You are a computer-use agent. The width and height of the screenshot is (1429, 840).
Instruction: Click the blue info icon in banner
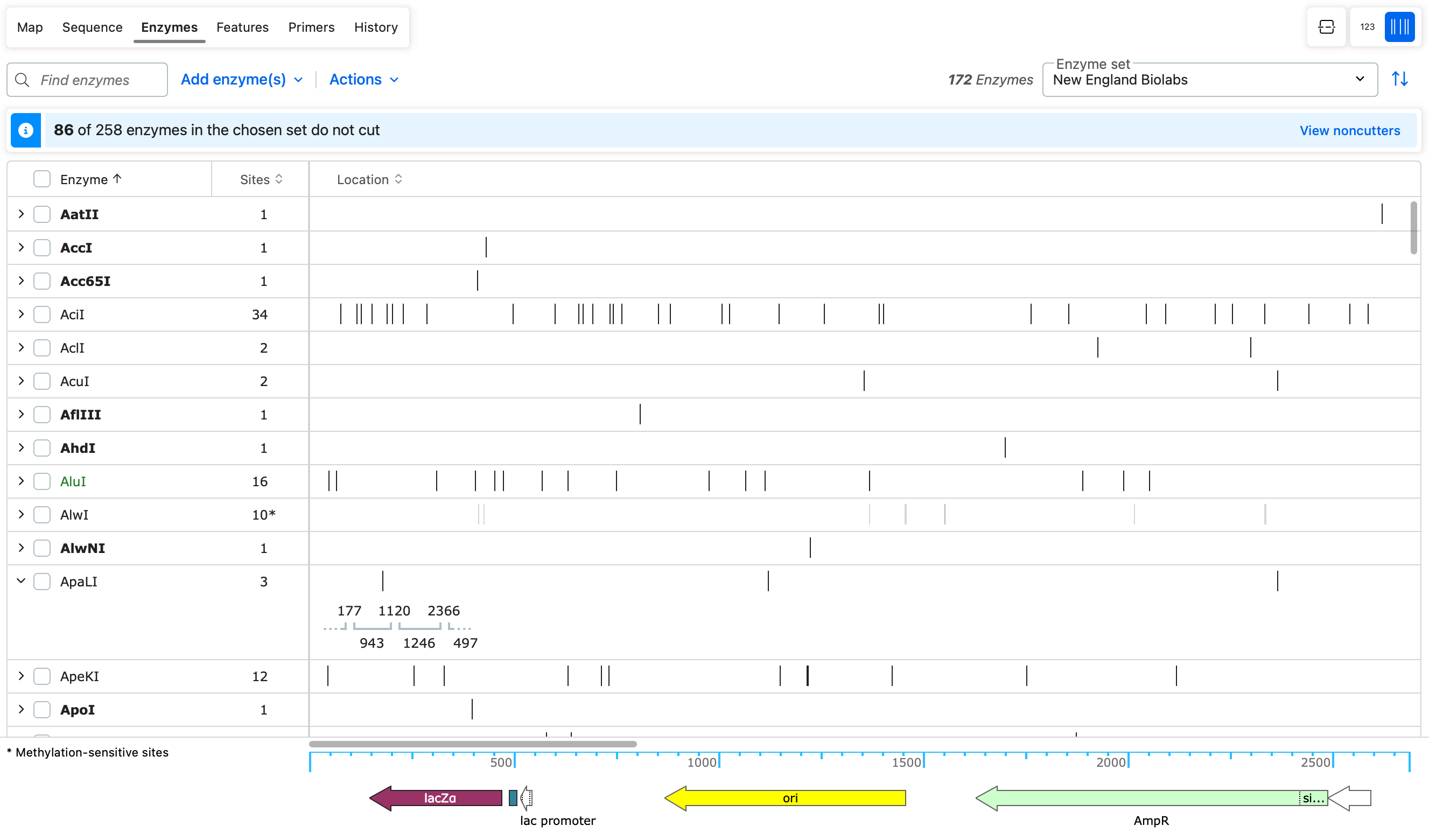tap(25, 130)
